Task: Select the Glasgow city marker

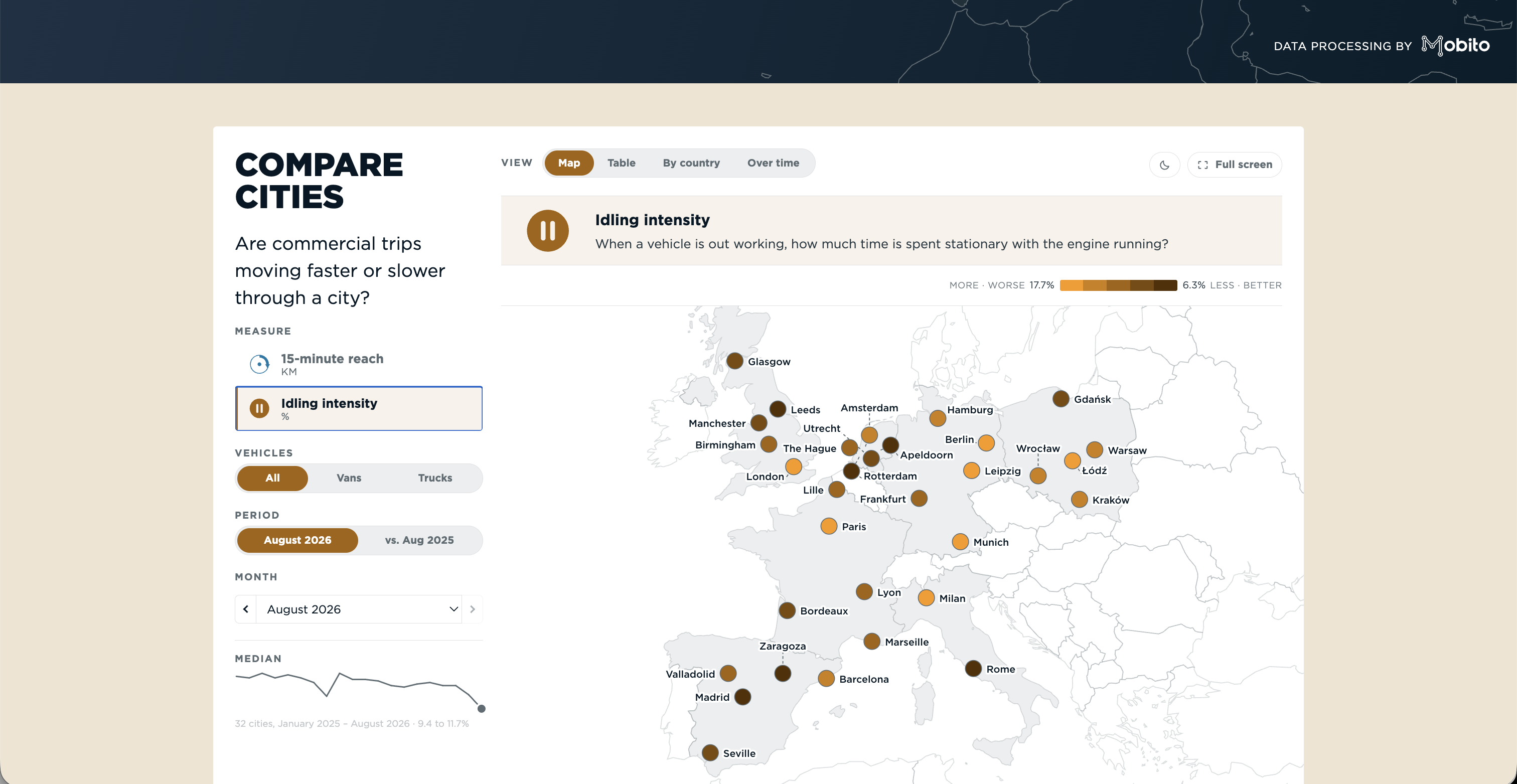Action: click(735, 361)
